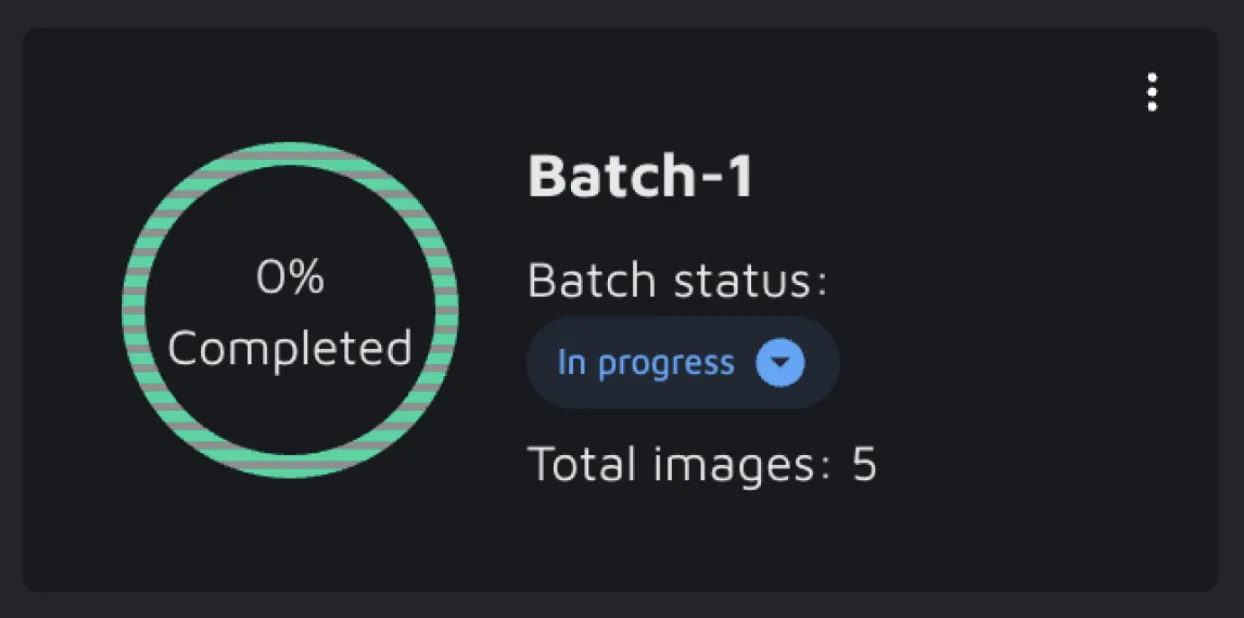Click the In progress text
This screenshot has width=1244, height=618.
[645, 362]
